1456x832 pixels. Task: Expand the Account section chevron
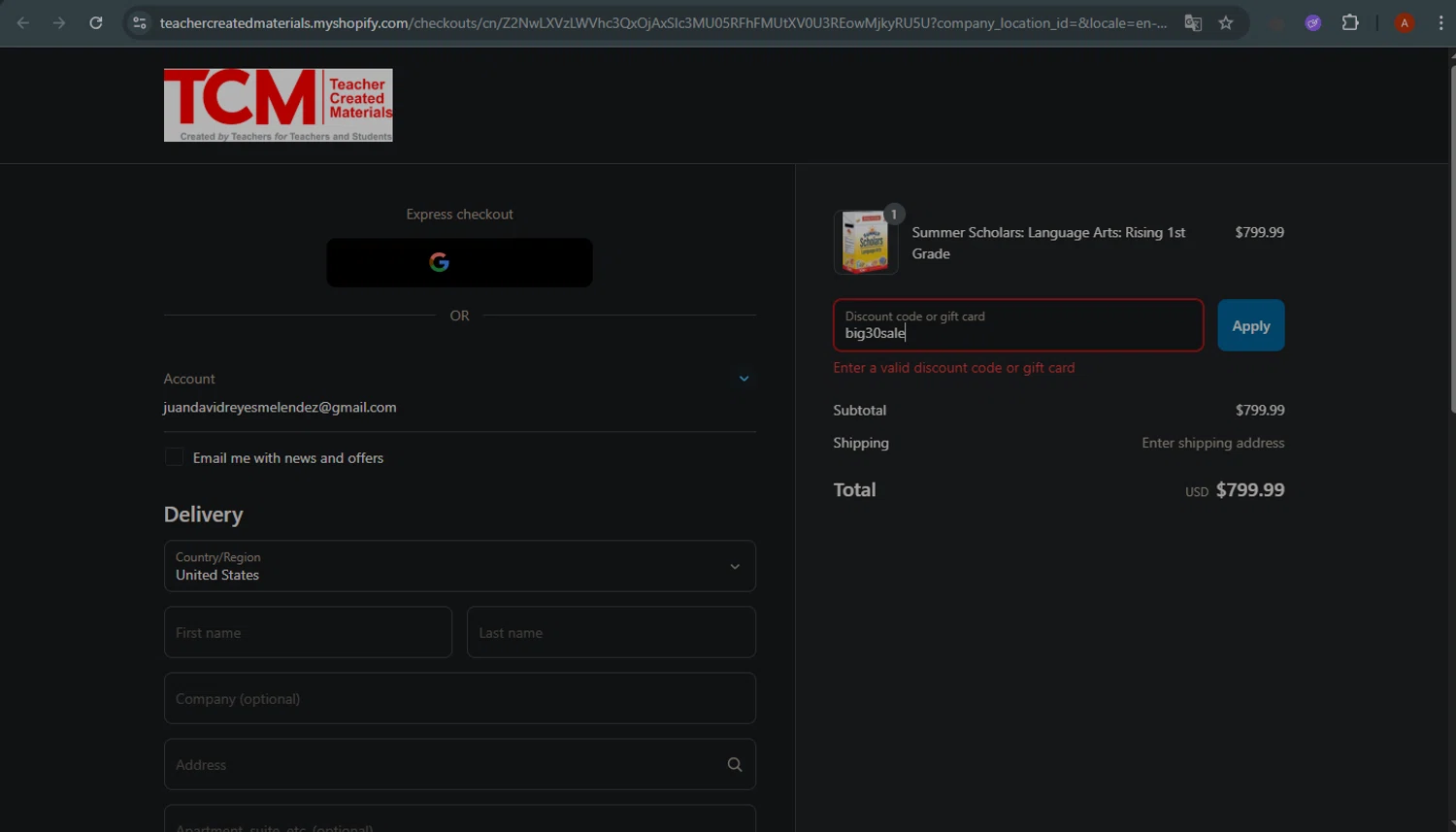click(x=744, y=379)
